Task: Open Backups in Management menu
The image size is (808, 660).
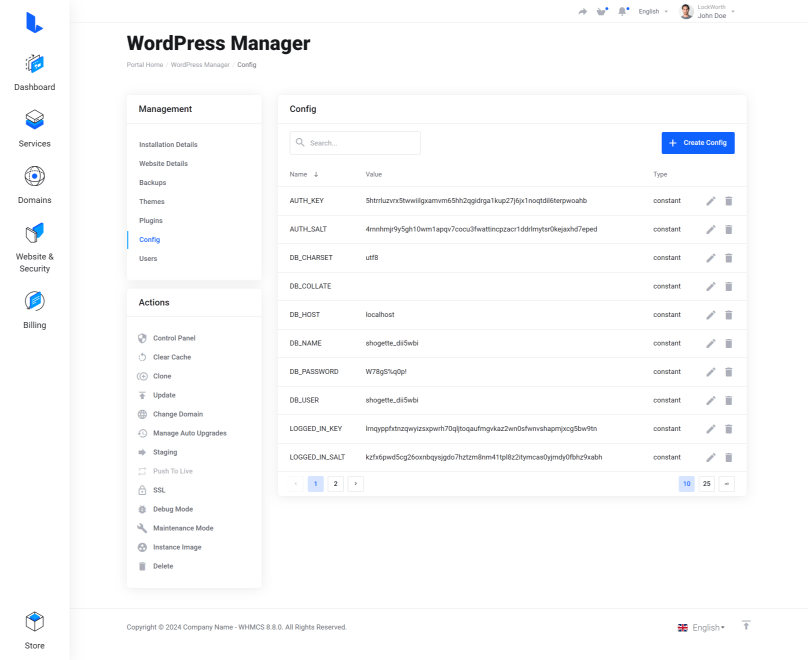Action: [153, 183]
